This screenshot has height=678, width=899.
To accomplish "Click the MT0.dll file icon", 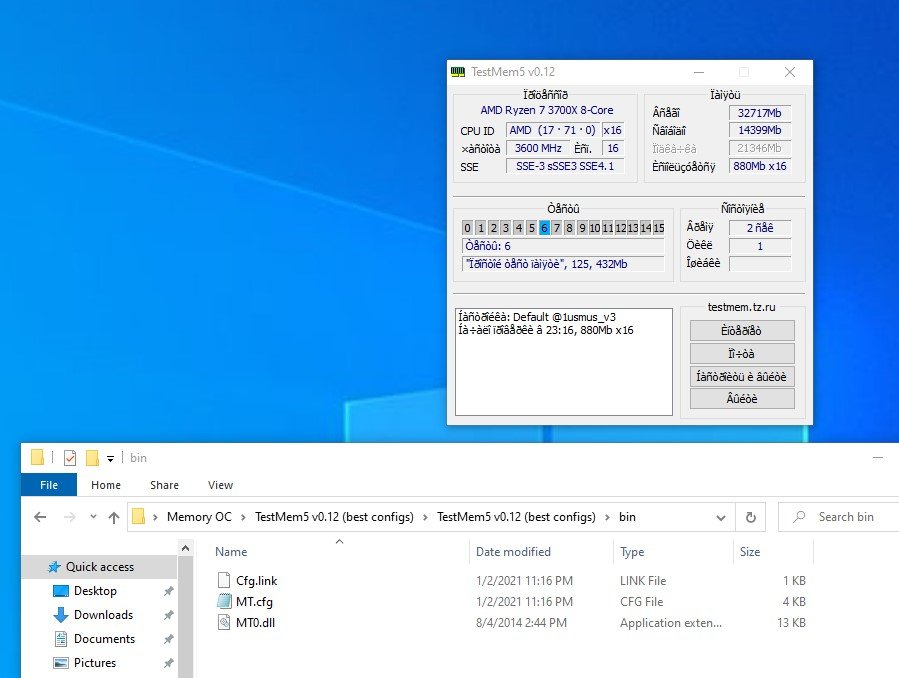I will (224, 622).
